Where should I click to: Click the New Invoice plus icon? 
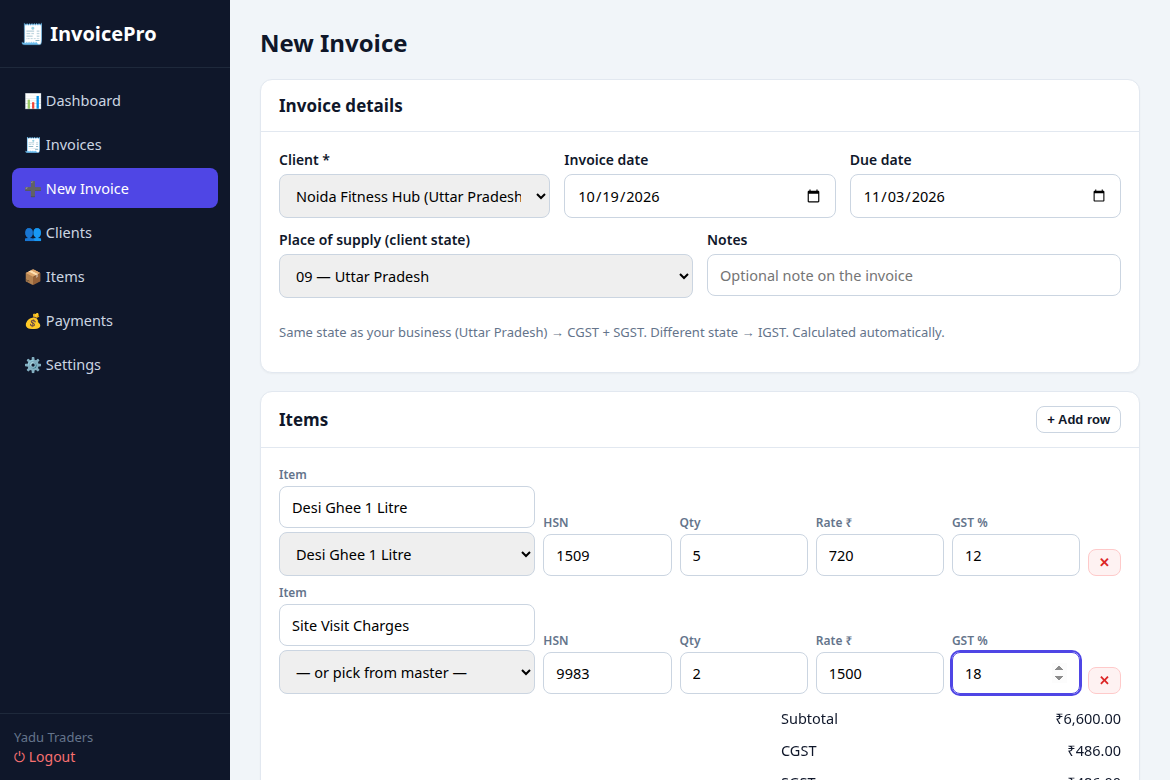pos(33,189)
